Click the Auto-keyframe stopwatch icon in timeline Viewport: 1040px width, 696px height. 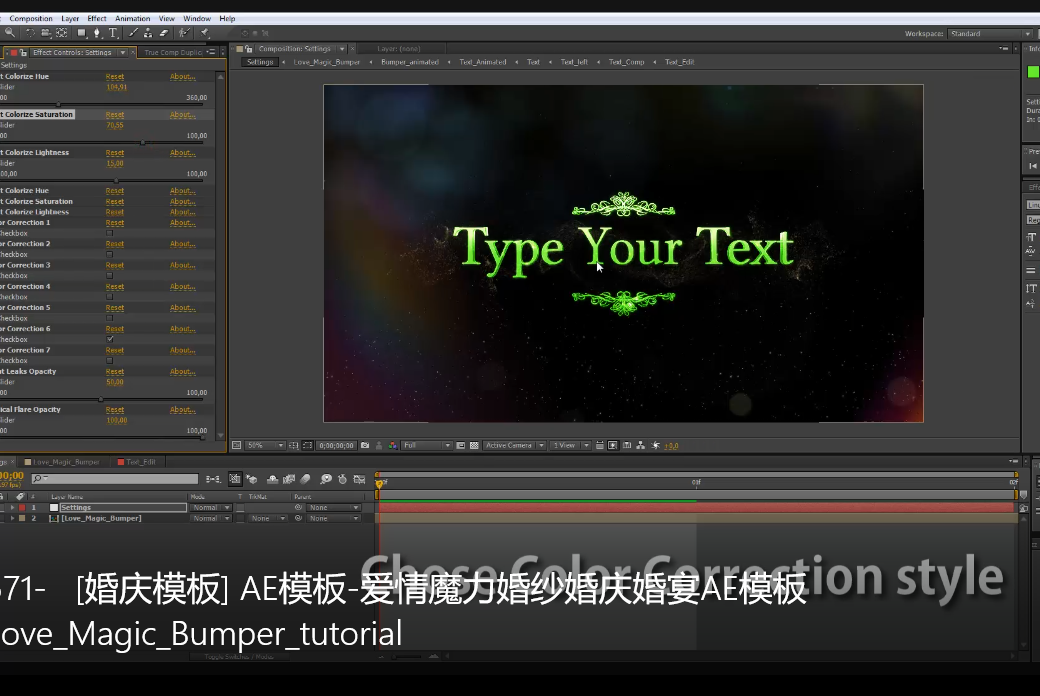click(x=342, y=479)
